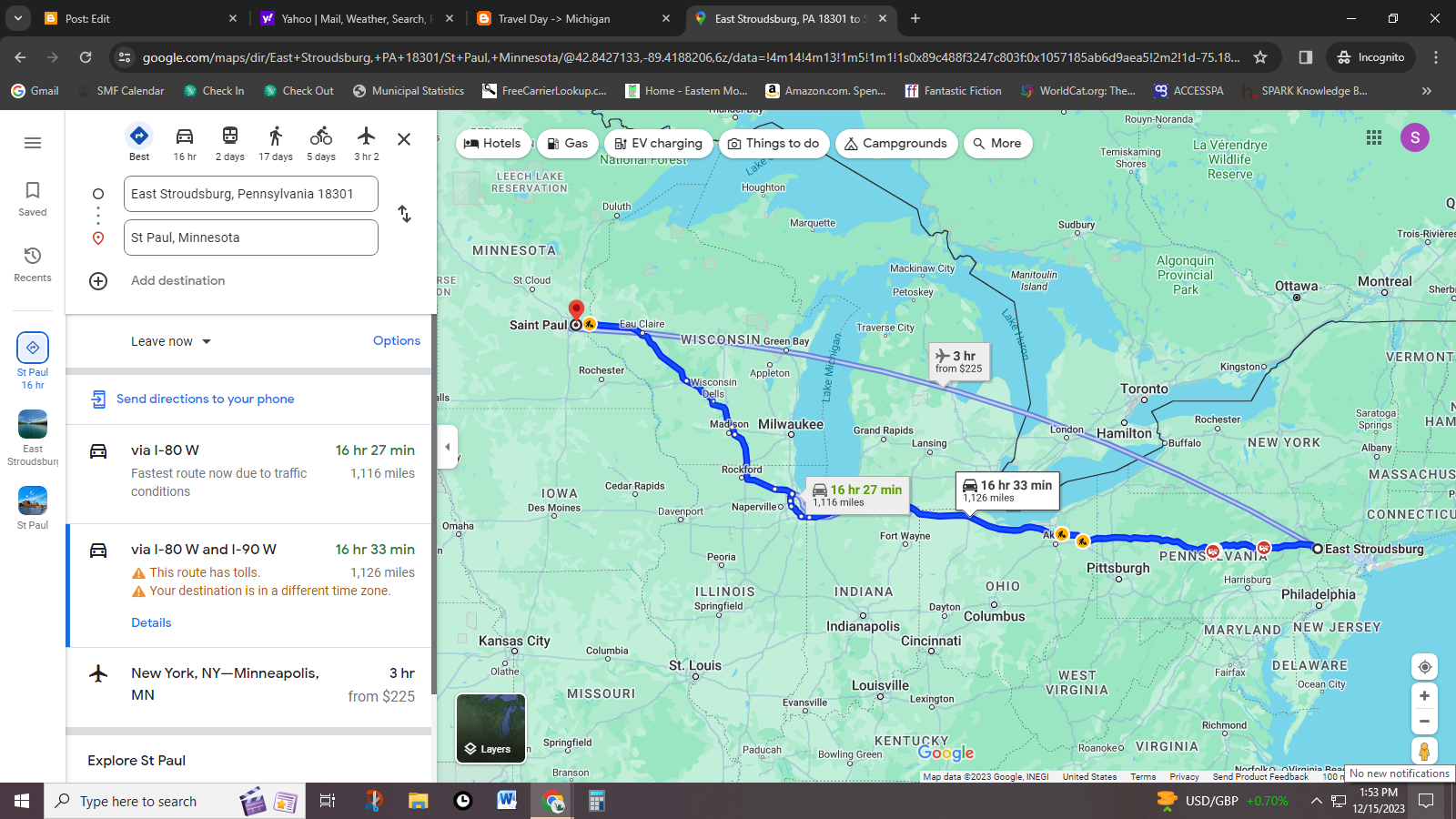Open Details for I-80 W and I-90 W route
This screenshot has height=819, width=1456.
click(151, 622)
